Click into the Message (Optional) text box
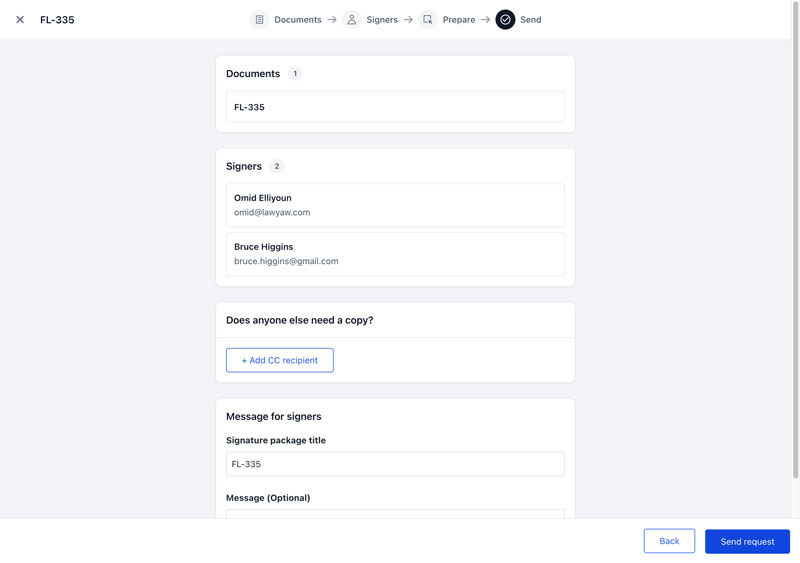Viewport: 800px width, 563px height. pos(395,514)
